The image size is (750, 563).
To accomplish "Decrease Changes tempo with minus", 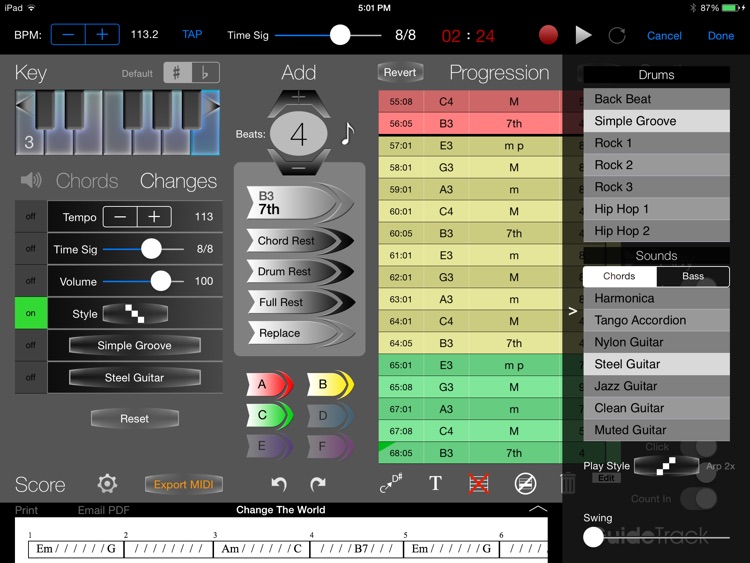I will click(x=120, y=217).
